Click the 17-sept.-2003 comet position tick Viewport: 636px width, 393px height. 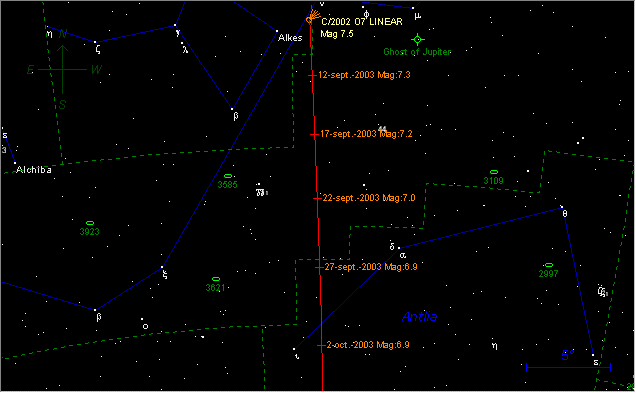point(314,134)
